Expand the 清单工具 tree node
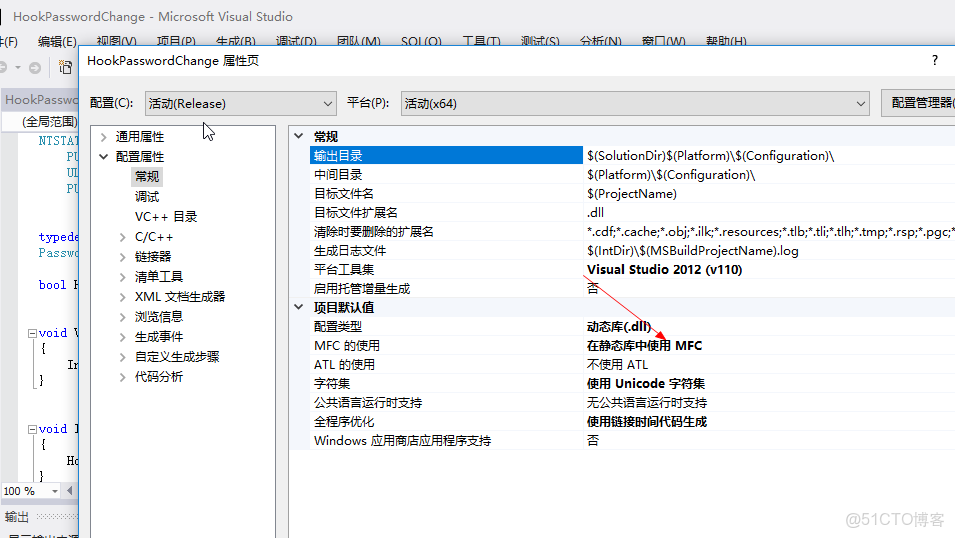955x538 pixels. (122, 277)
